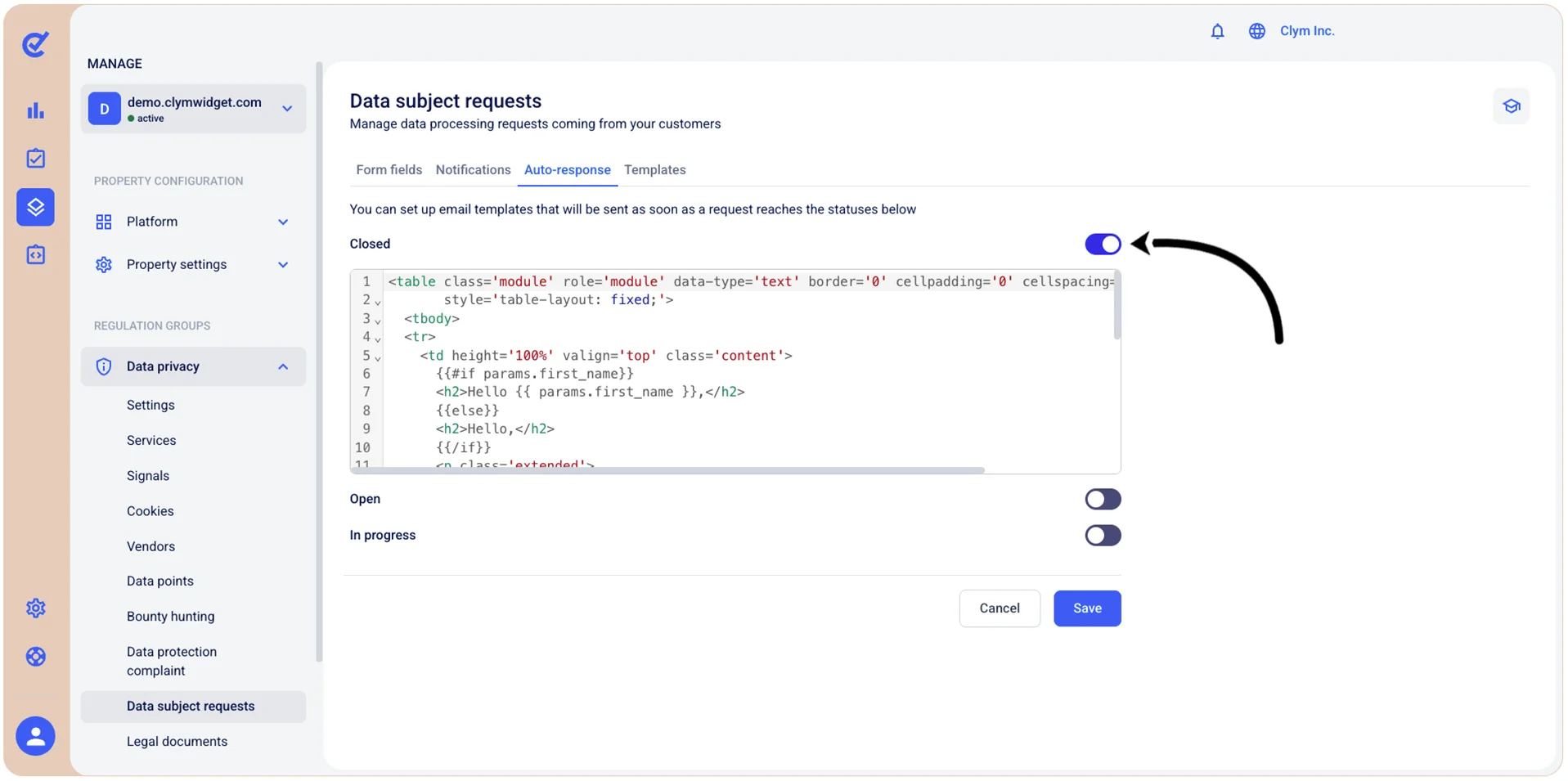This screenshot has height=781, width=1568.
Task: Collapse the Data privacy chevron
Action: [x=283, y=366]
